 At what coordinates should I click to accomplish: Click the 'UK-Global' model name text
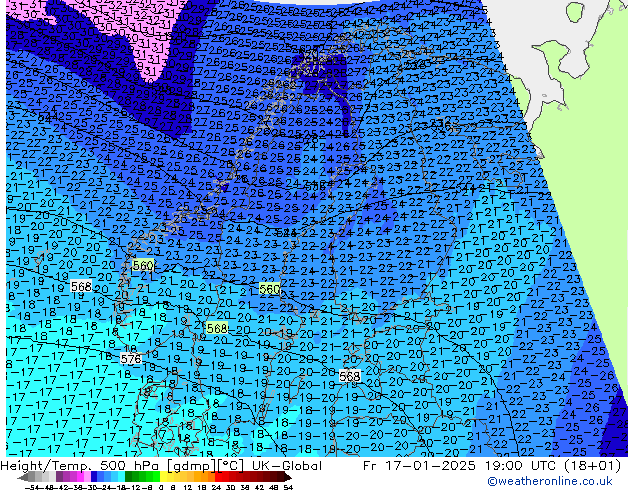tap(287, 466)
